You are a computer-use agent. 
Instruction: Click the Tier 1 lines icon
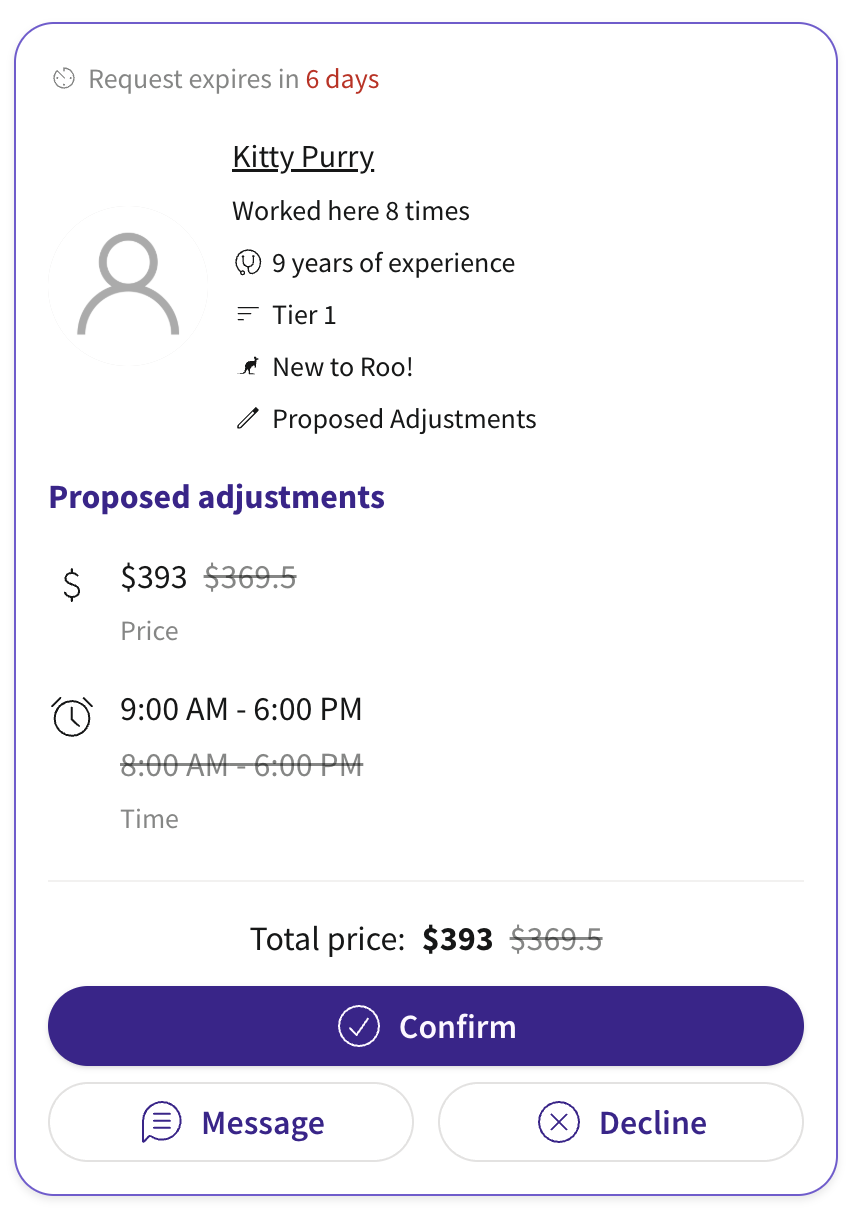[247, 315]
